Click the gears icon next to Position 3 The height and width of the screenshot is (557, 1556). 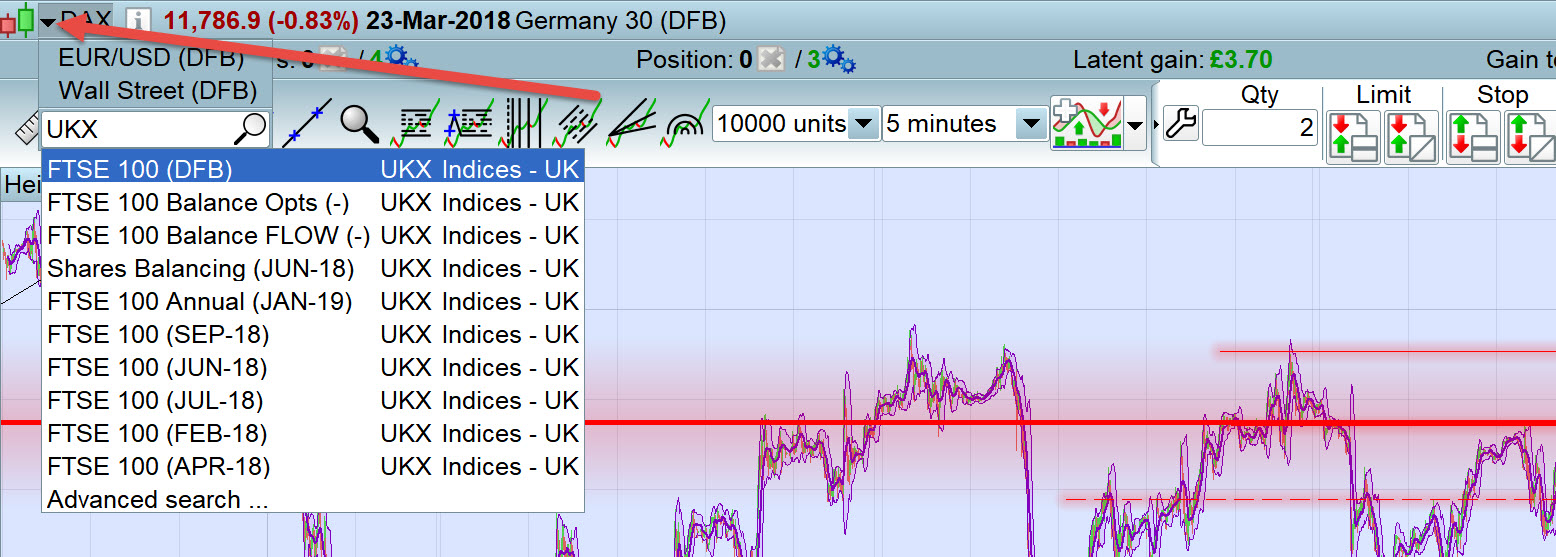click(838, 59)
